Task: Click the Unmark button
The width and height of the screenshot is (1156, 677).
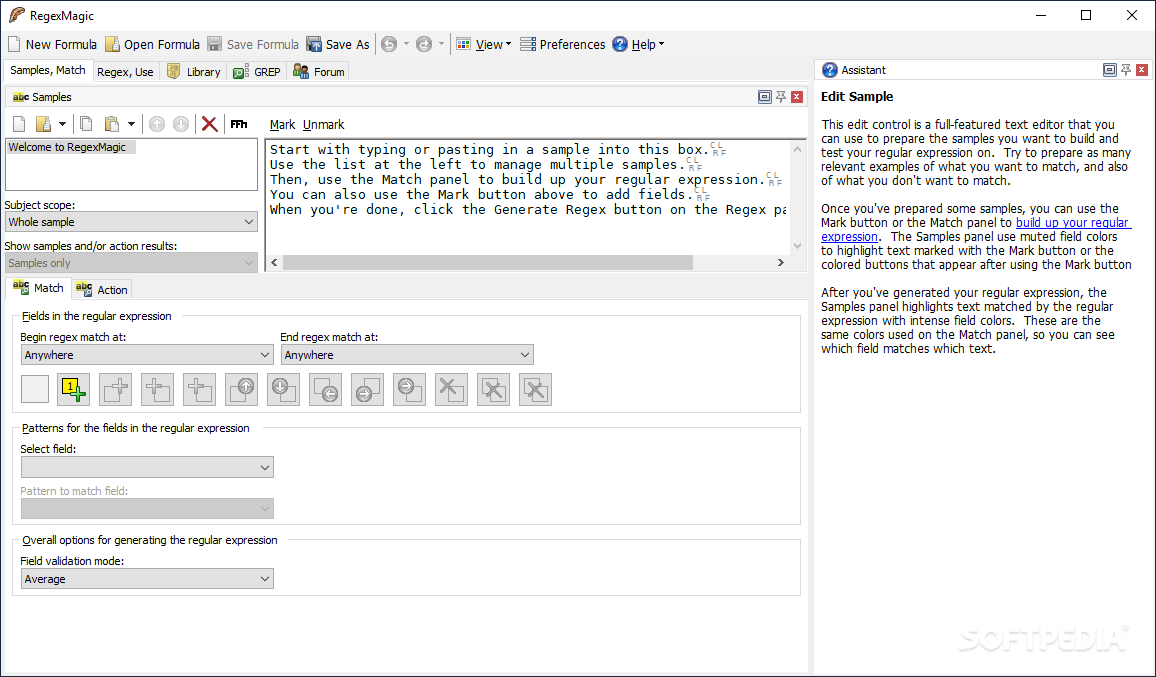Action: 324,125
